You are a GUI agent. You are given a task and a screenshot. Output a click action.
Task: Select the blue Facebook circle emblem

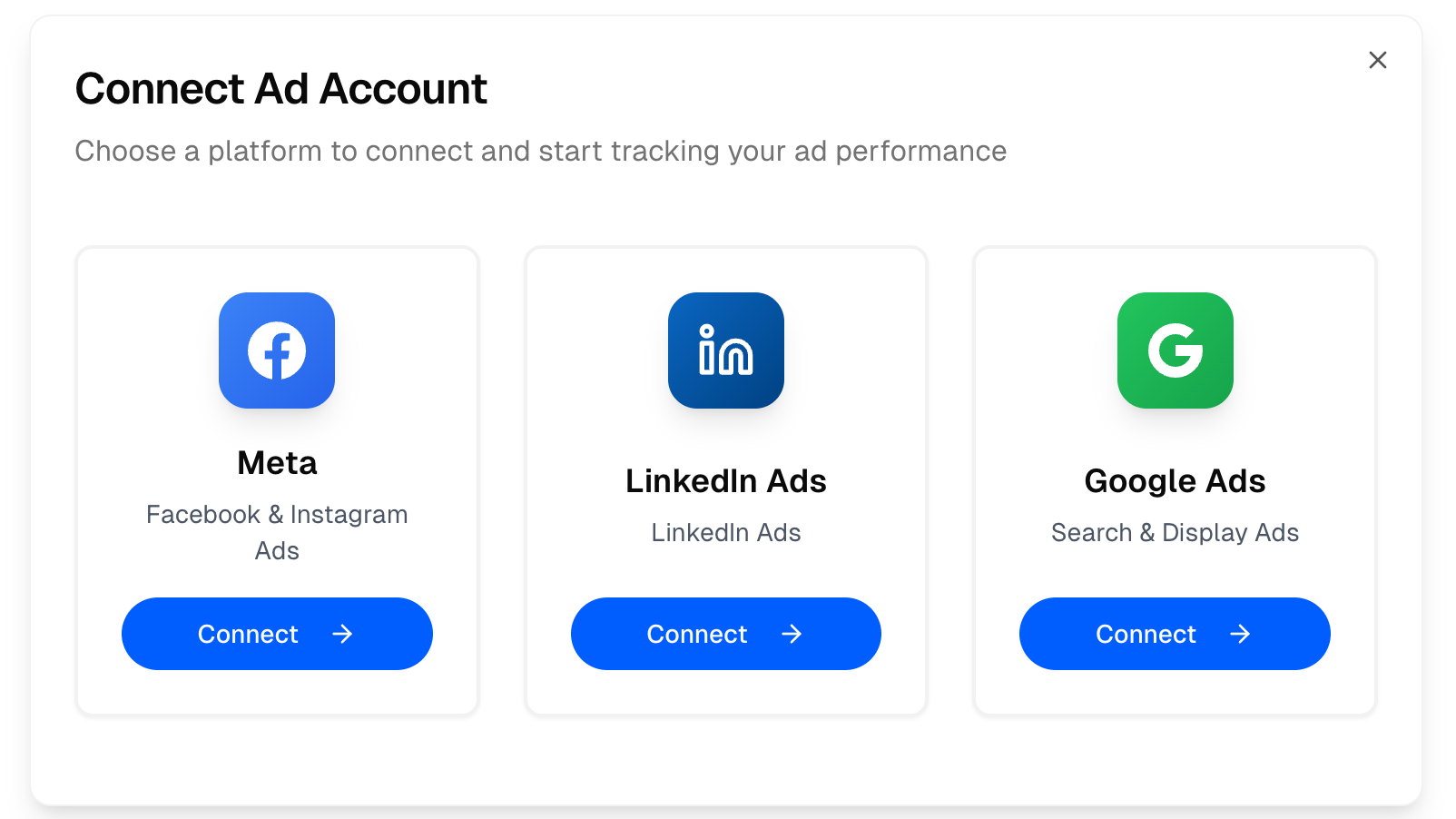(x=277, y=350)
